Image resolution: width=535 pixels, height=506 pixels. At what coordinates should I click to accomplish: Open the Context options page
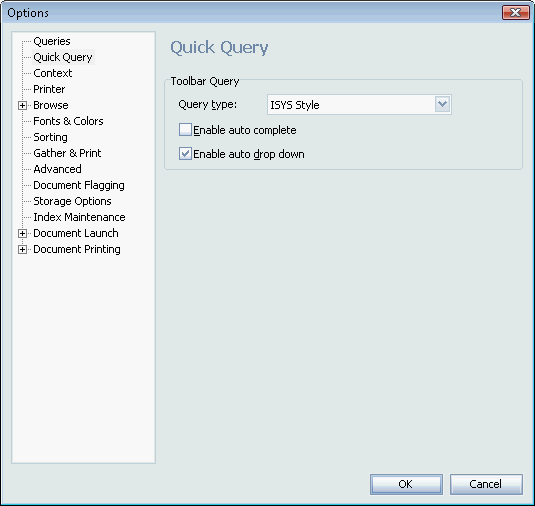click(53, 73)
